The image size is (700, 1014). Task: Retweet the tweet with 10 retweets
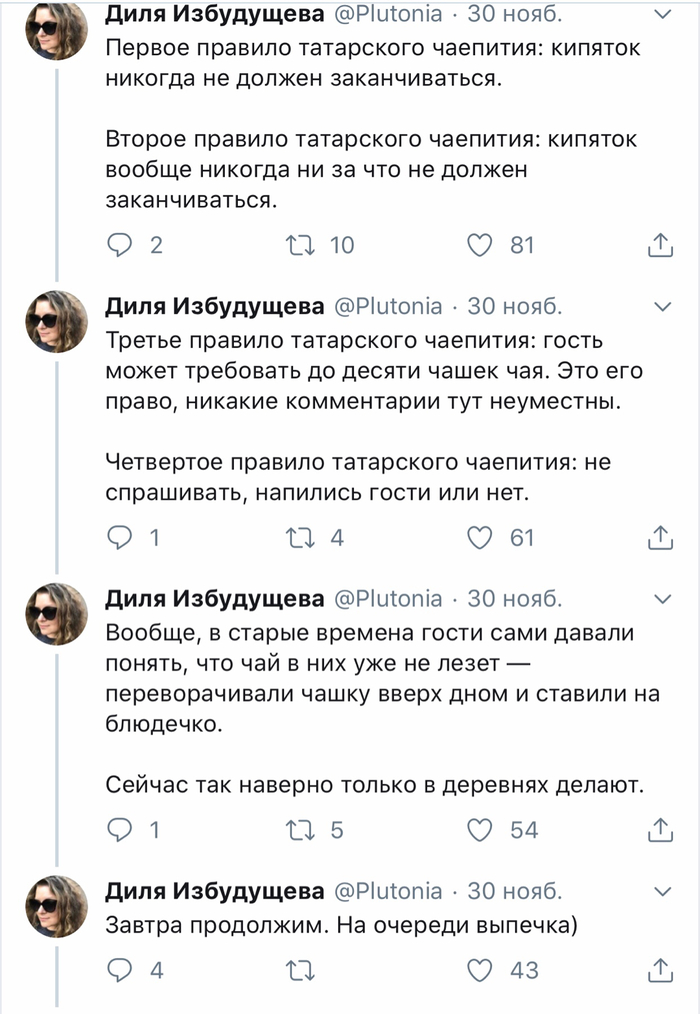point(299,245)
